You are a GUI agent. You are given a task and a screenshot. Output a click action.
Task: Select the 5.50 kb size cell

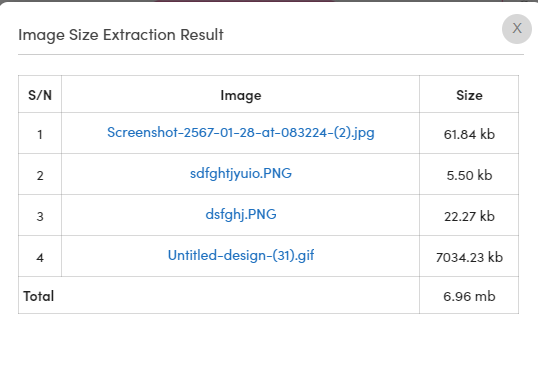[469, 175]
